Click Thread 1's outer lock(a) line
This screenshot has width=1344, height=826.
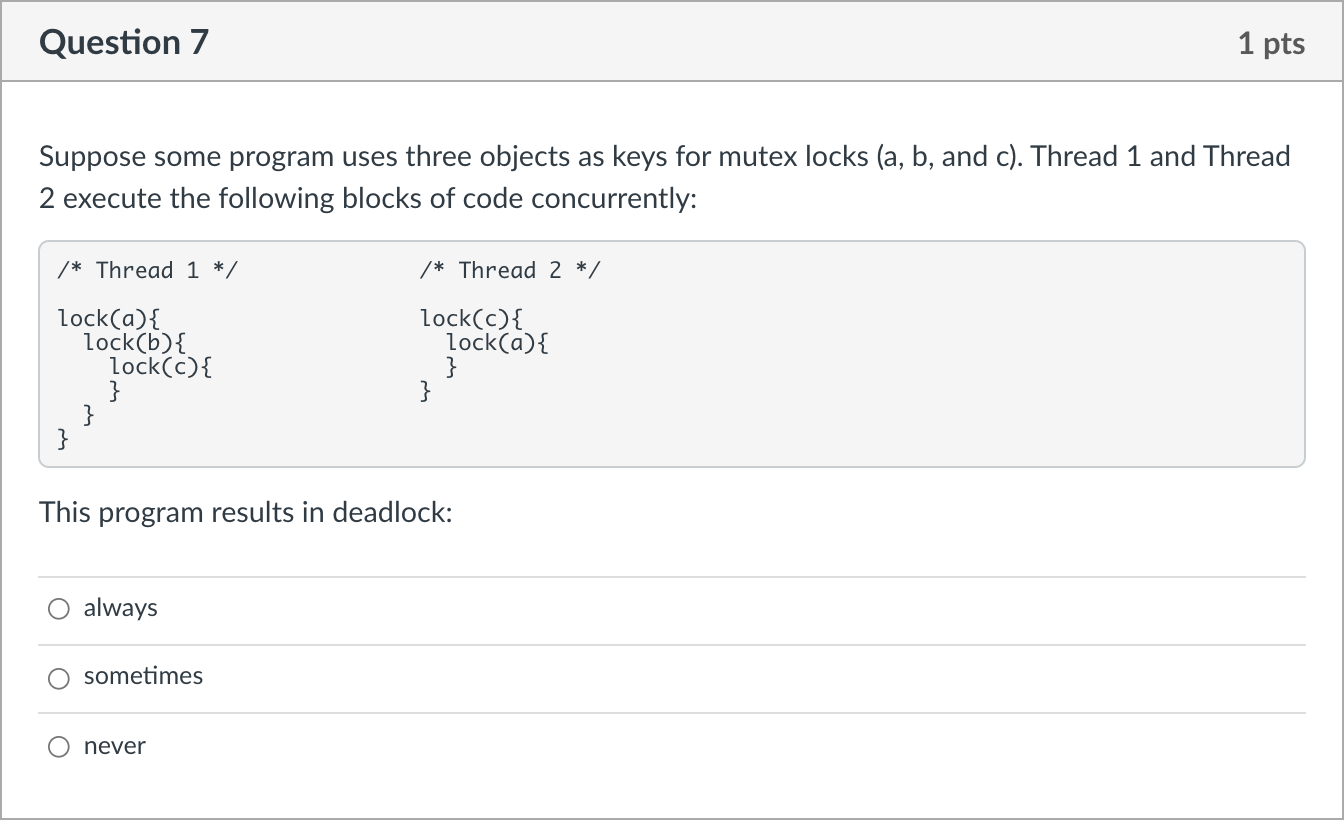(x=109, y=319)
